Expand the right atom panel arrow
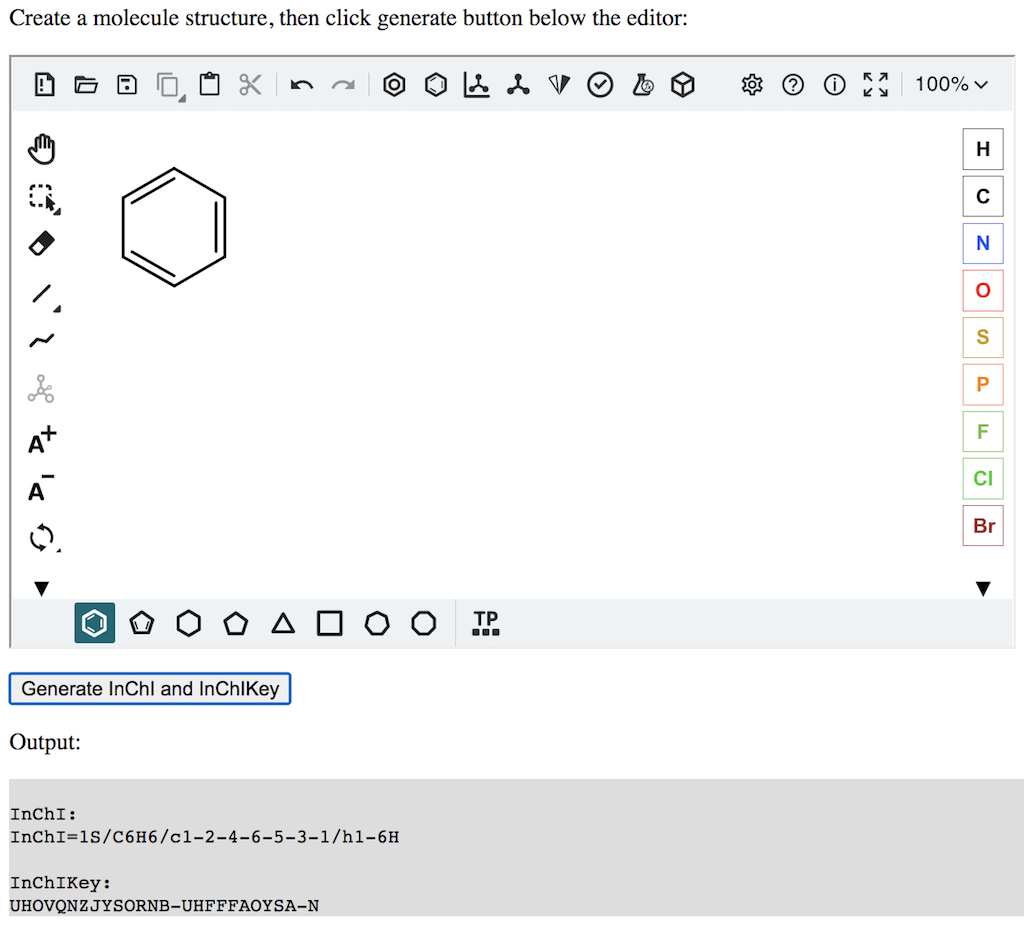Screen dimensions: 1024x931 pyautogui.click(x=983, y=588)
